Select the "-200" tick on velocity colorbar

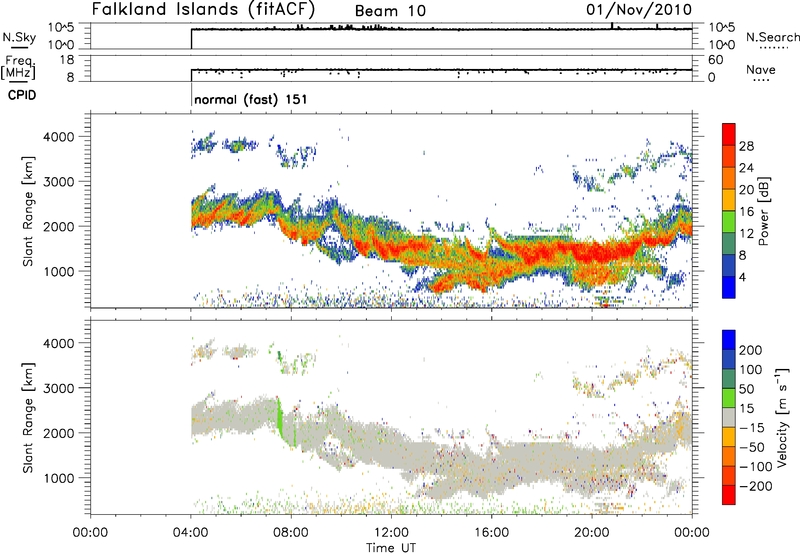[756, 486]
